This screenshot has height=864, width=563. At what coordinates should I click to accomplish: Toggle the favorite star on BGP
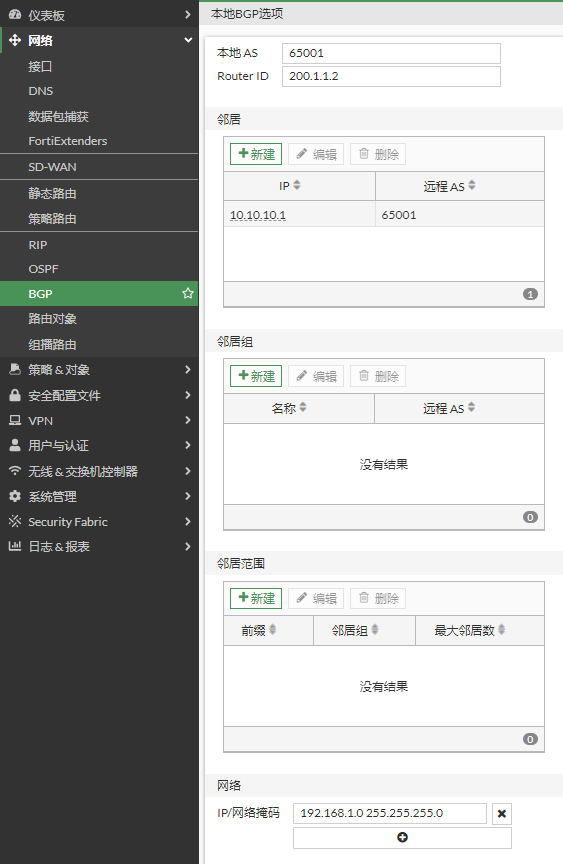tap(188, 293)
